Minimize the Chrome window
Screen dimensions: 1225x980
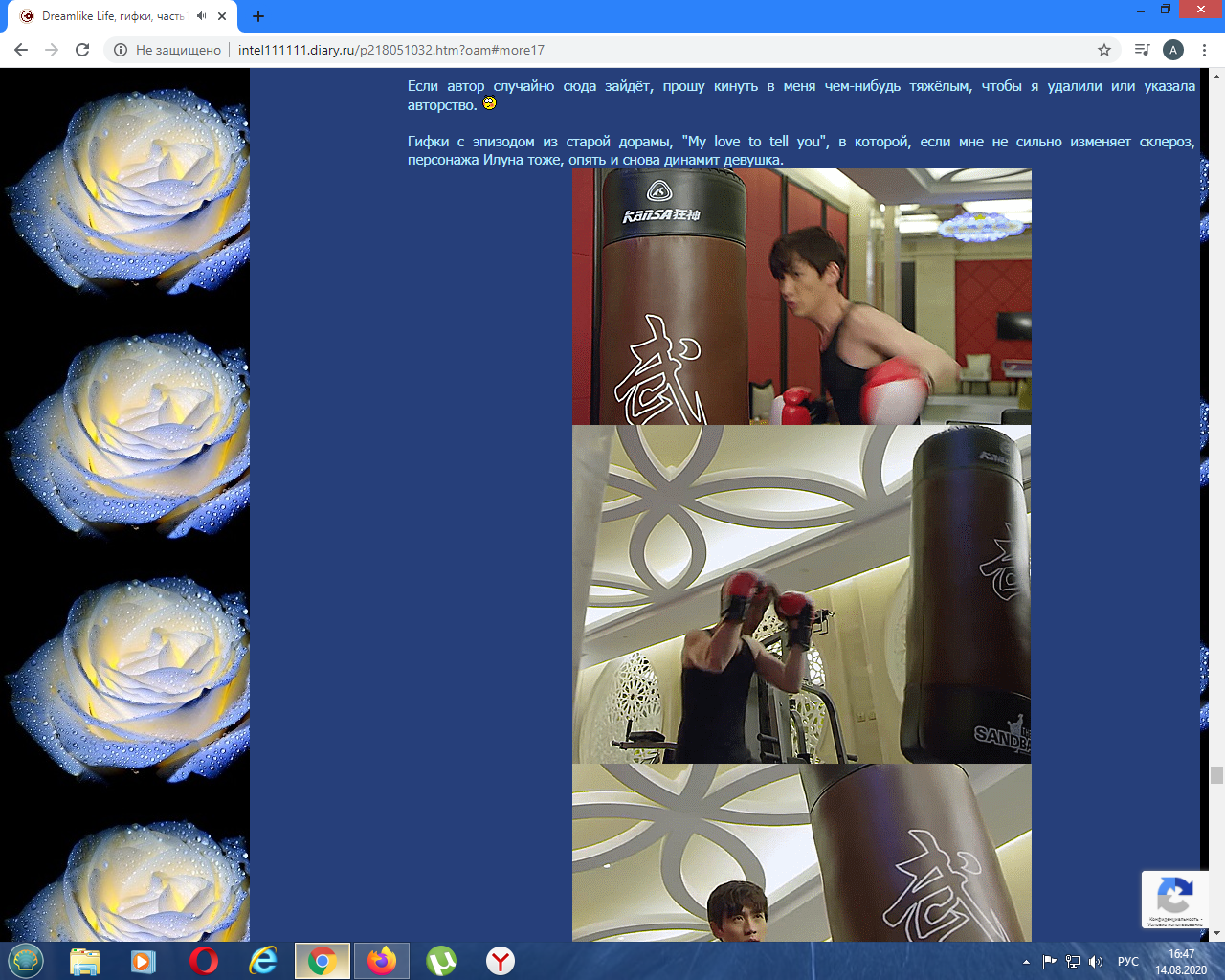coord(1143,11)
